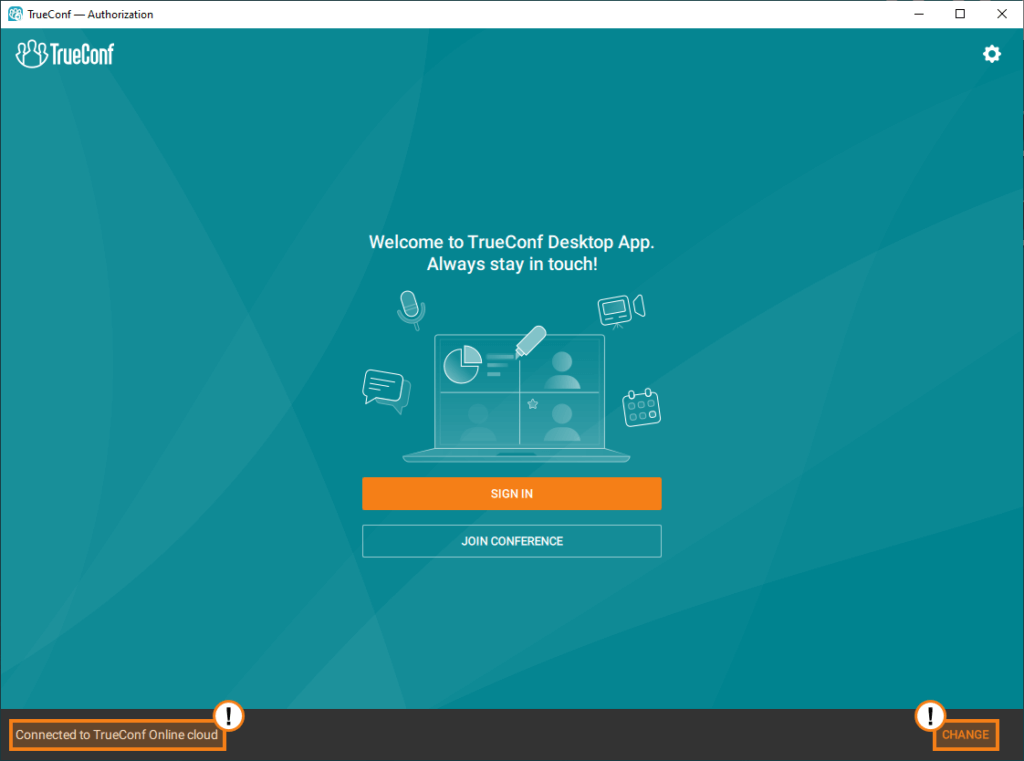Open the settings gear icon

(x=991, y=54)
